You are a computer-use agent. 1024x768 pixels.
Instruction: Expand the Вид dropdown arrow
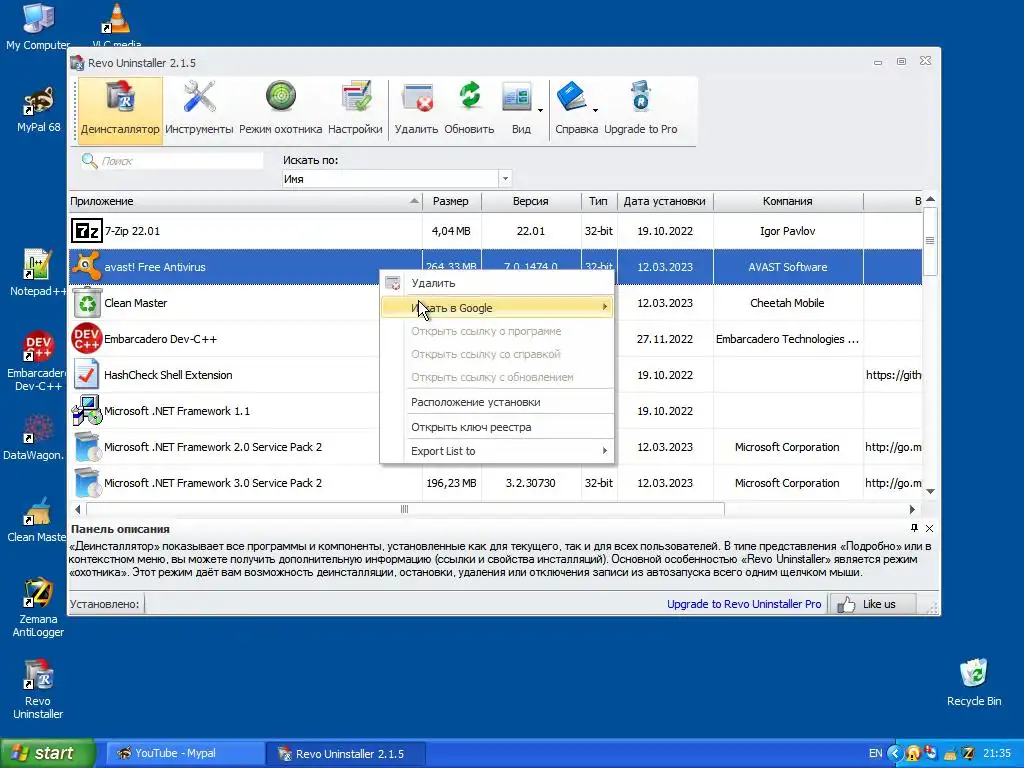coord(540,110)
